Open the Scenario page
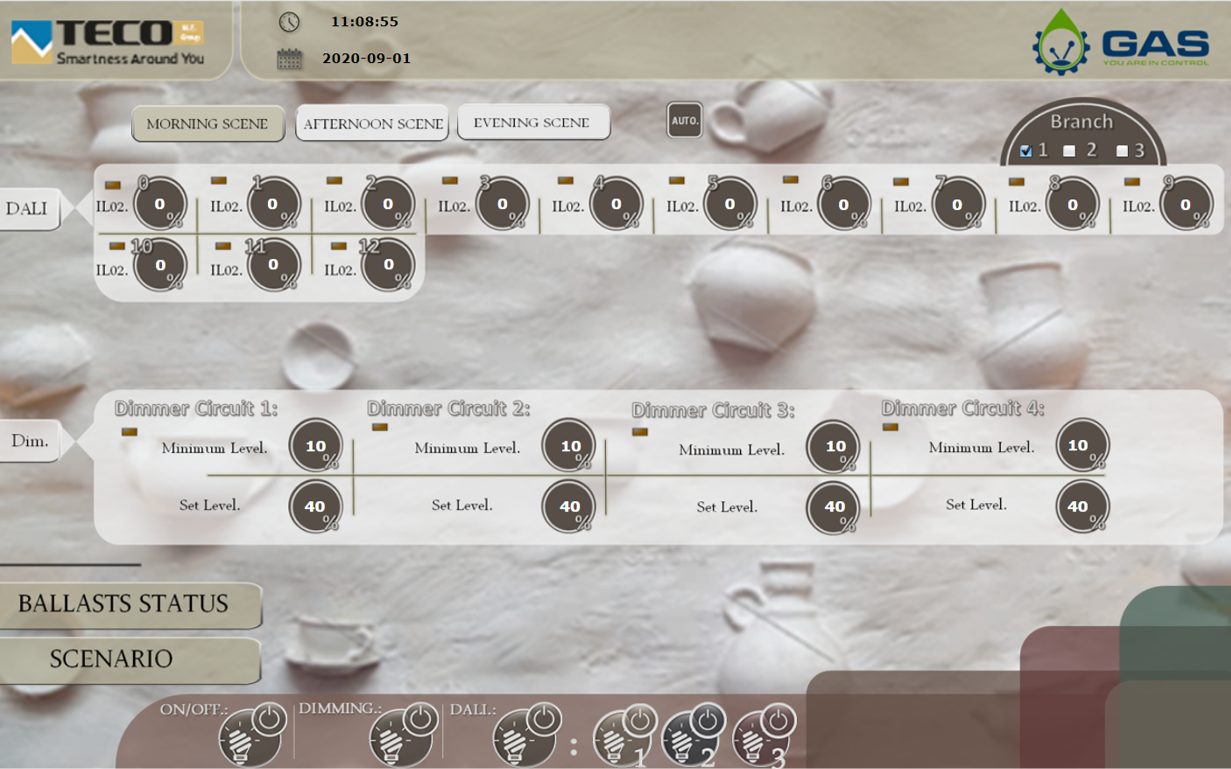 112,659
